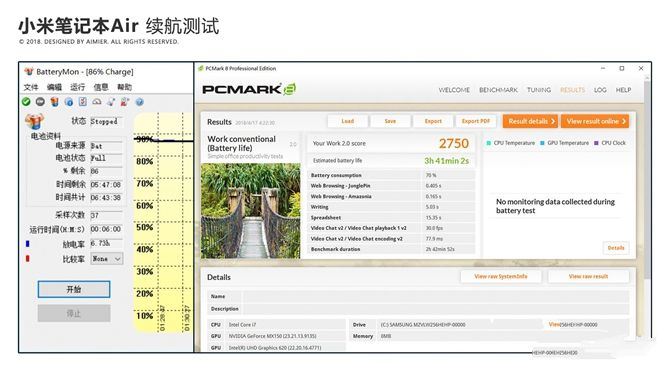This screenshot has width=670, height=377.
Task: Click the estimated battery life 3h 41min 2s
Action: tap(446, 161)
